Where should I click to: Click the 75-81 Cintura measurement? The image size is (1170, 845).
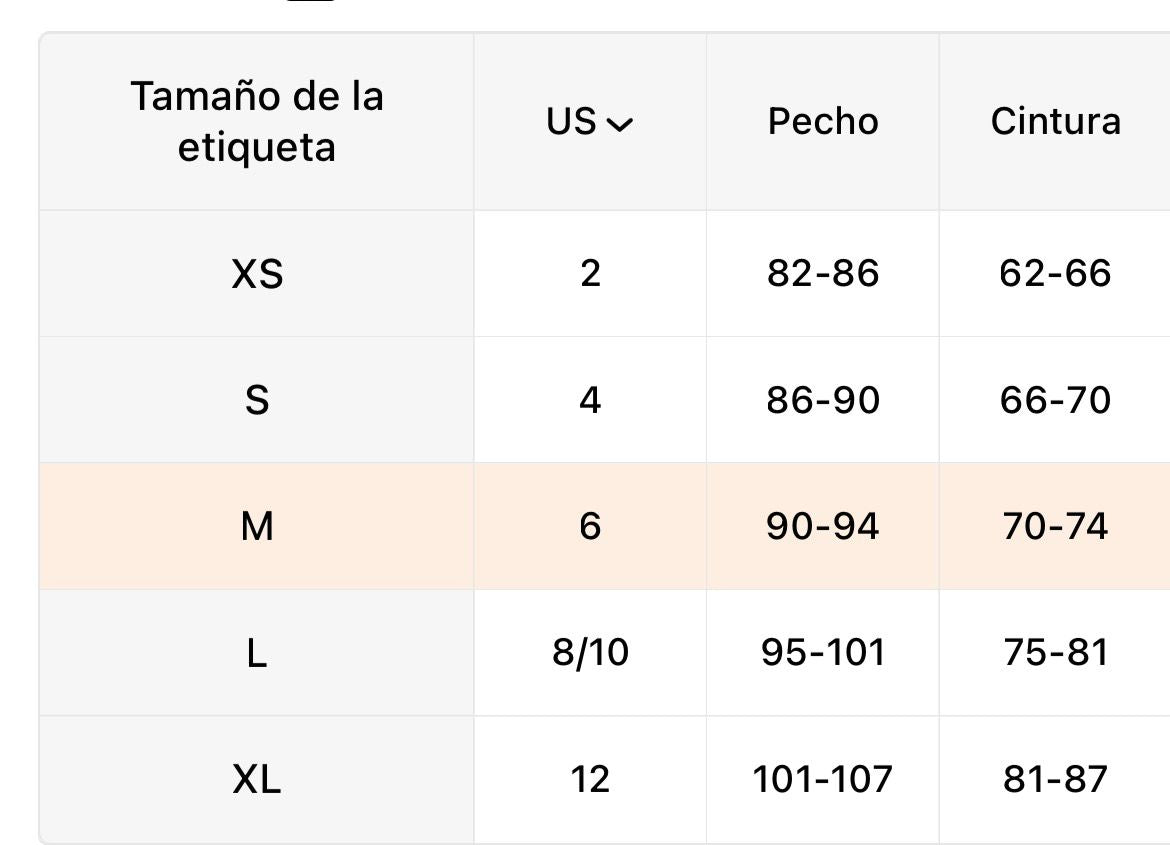(x=1055, y=653)
